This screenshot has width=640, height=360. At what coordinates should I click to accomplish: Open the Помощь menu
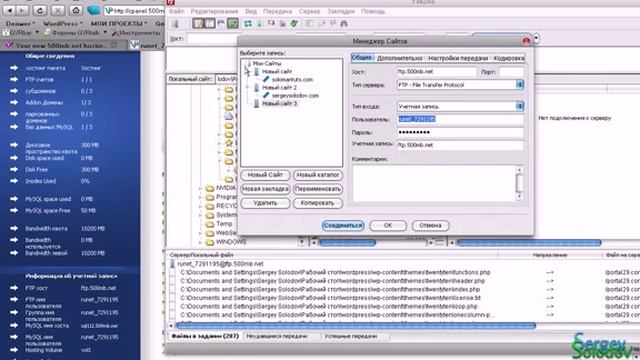(373, 11)
